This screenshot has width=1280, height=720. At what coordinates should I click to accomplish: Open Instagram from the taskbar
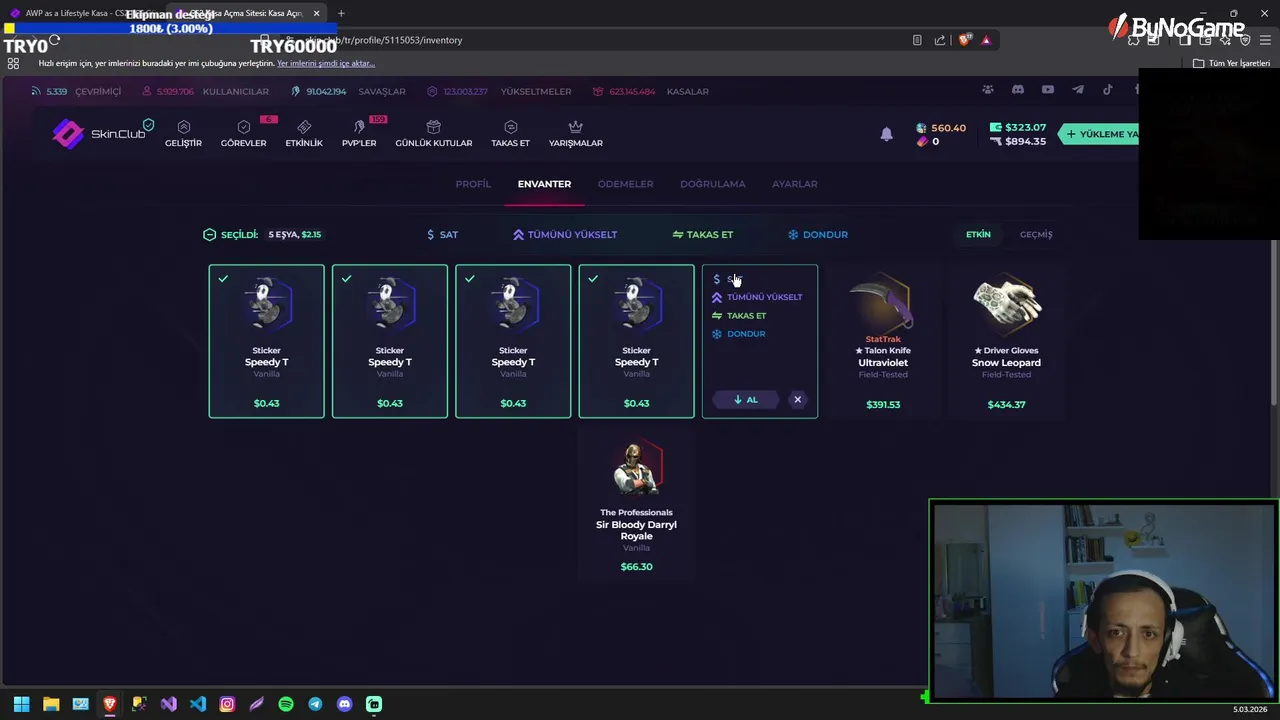[227, 704]
